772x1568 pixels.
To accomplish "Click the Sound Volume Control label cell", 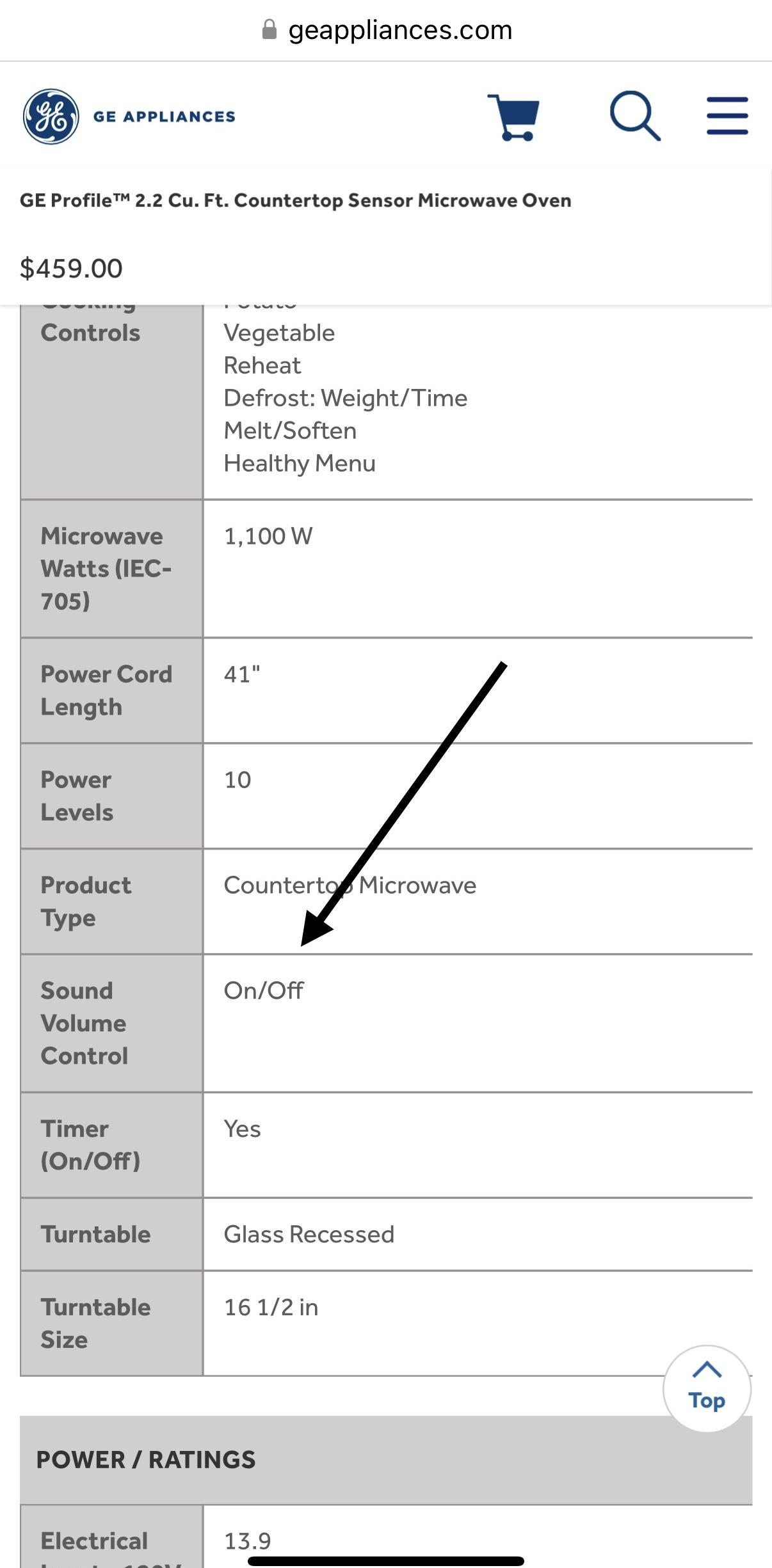I will 112,1023.
